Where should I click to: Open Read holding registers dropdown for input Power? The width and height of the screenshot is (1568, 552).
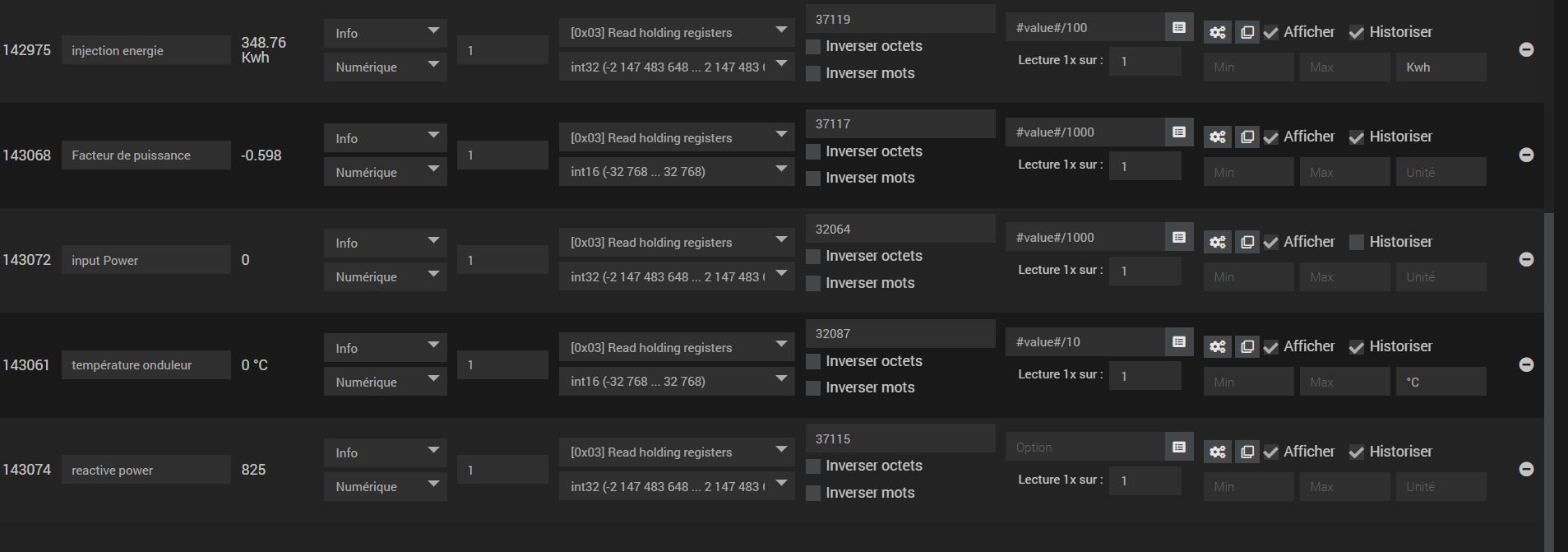(x=677, y=242)
